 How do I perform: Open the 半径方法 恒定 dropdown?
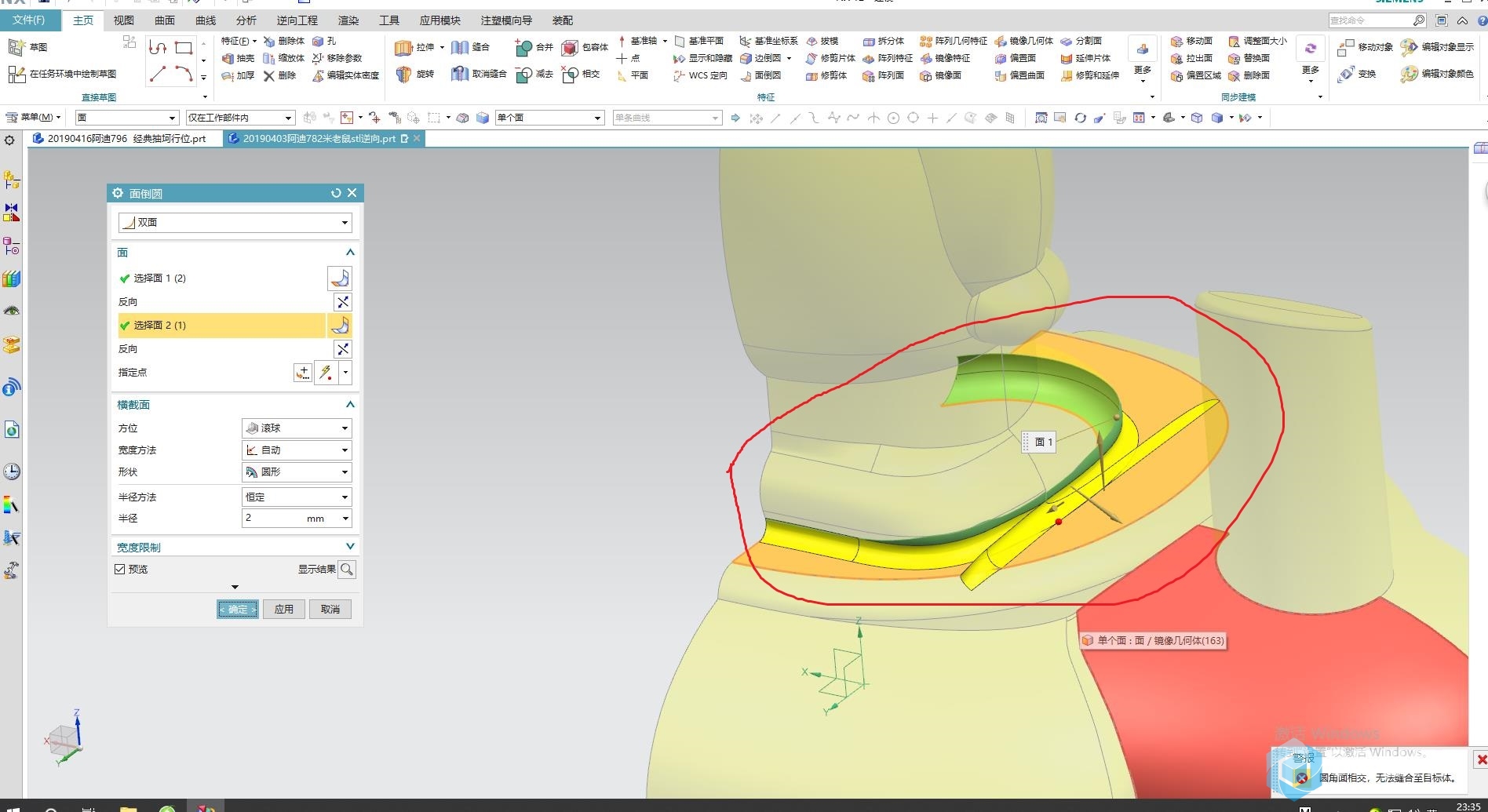pyautogui.click(x=297, y=497)
